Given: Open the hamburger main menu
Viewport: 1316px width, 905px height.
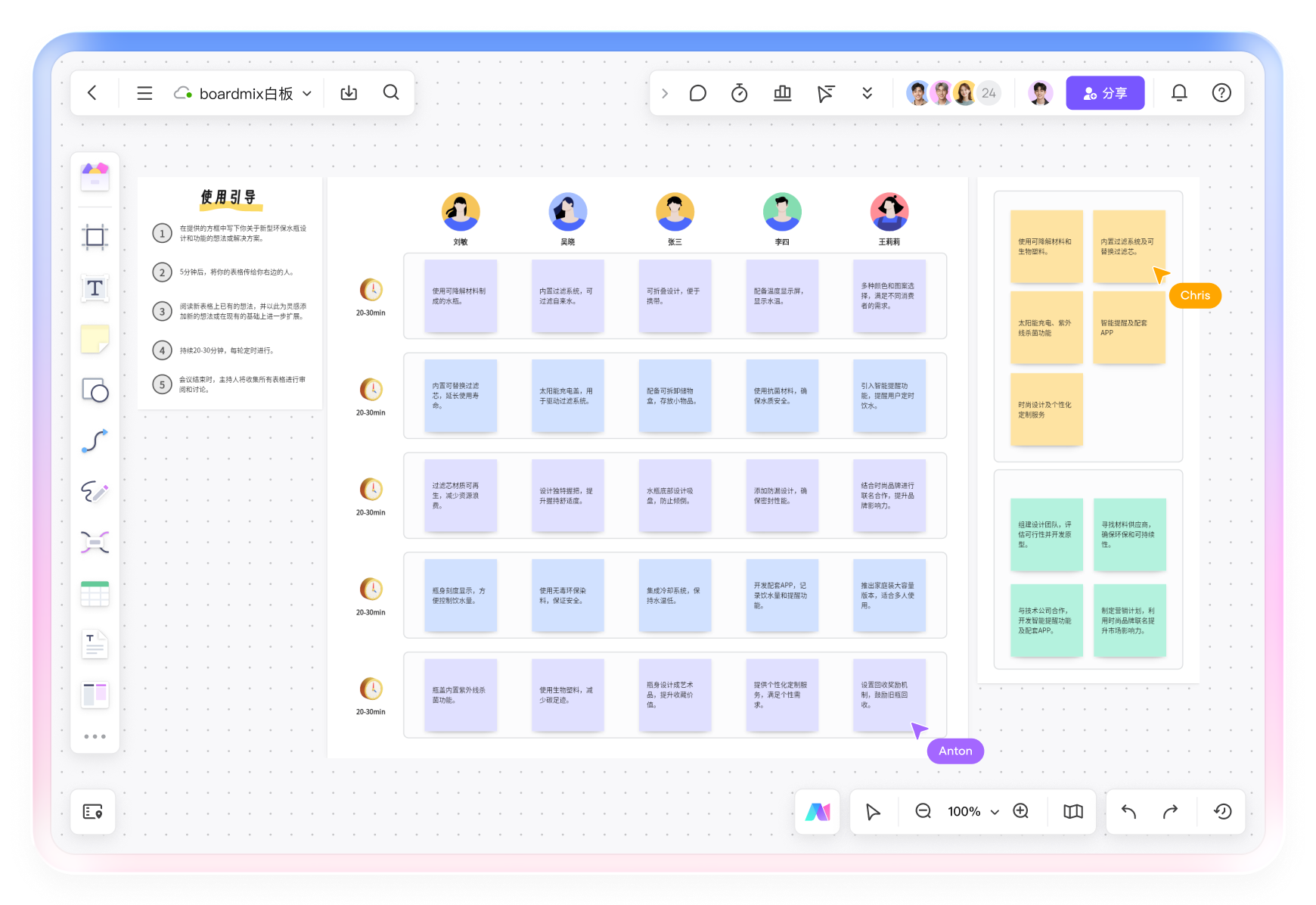Looking at the screenshot, I should [x=144, y=93].
